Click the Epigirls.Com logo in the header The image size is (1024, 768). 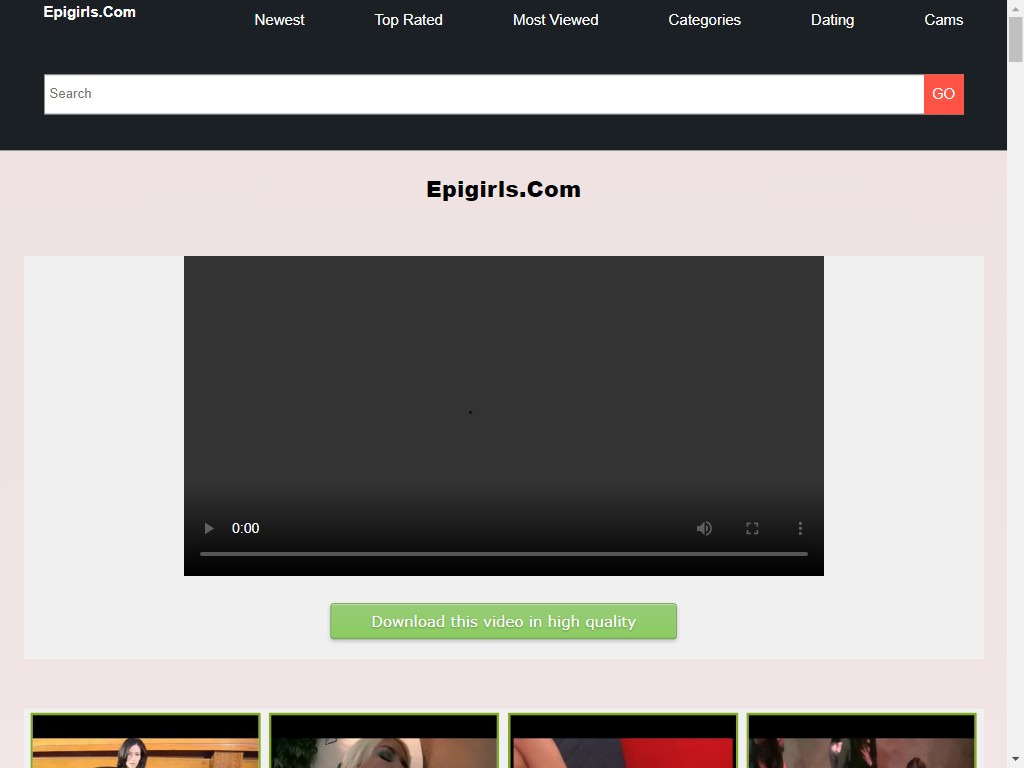point(89,12)
